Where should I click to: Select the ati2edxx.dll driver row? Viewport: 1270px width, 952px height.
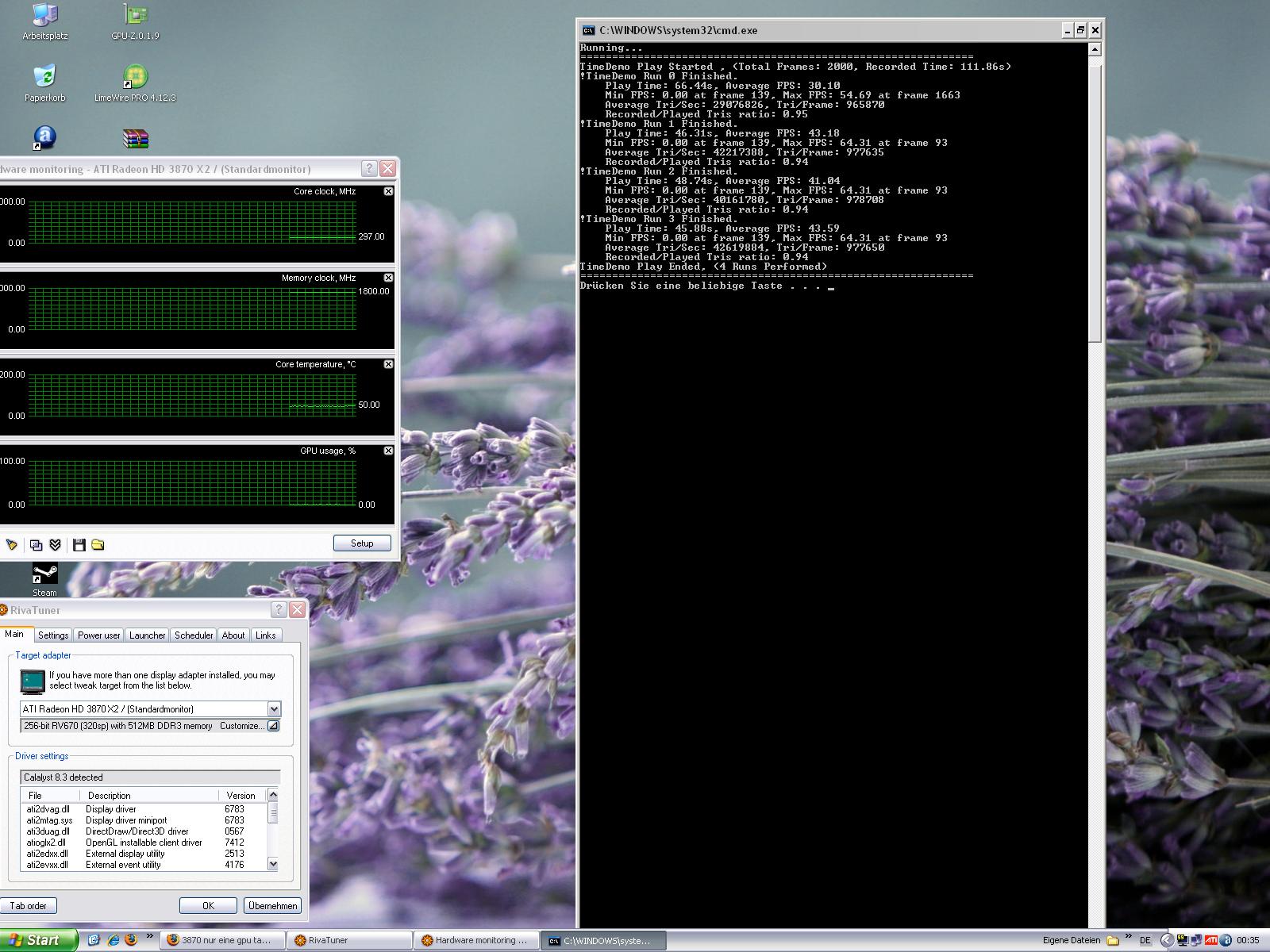144,854
